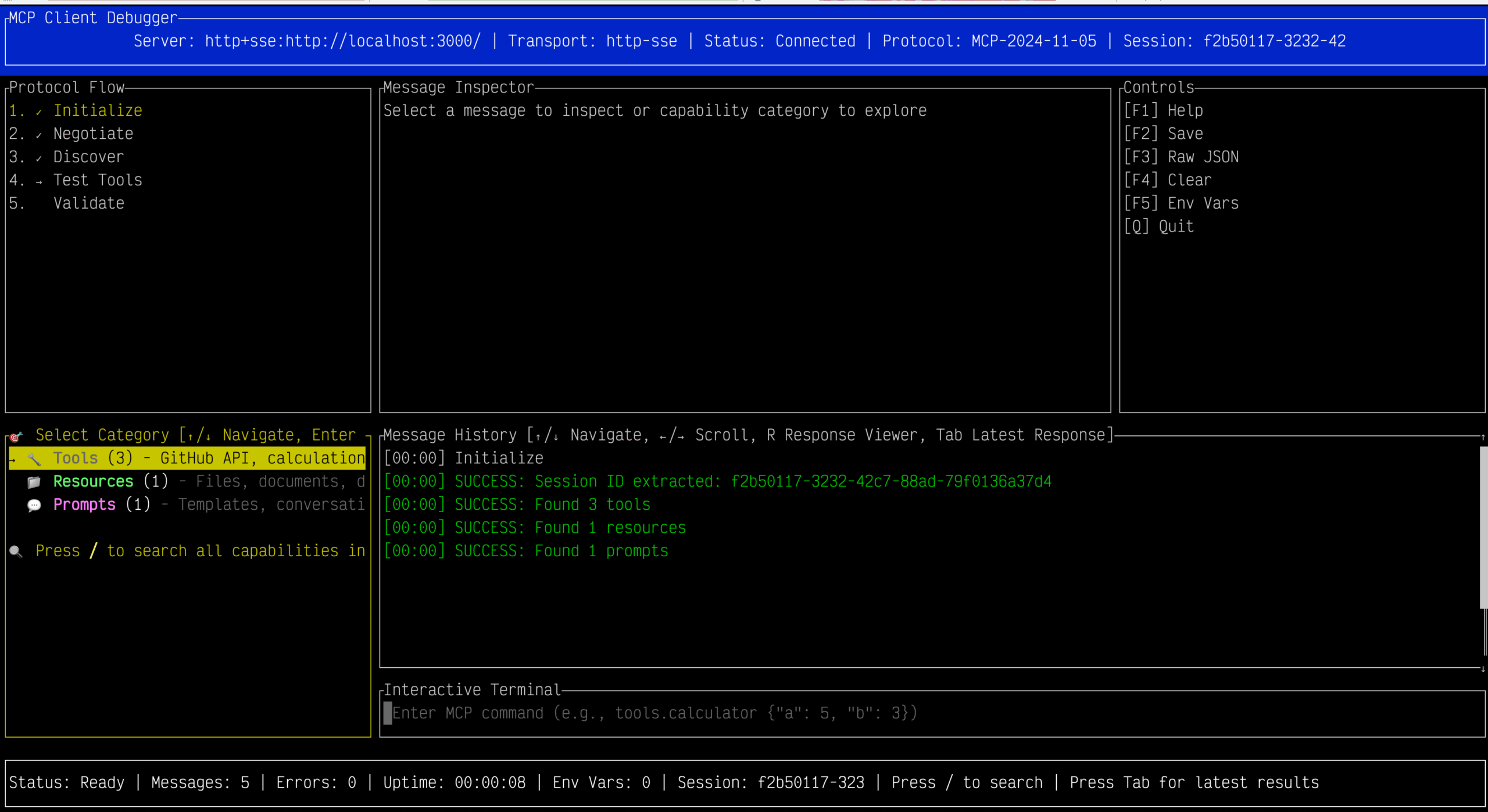Image resolution: width=1488 pixels, height=812 pixels.
Task: Select the Validate protocol step
Action: click(x=88, y=203)
